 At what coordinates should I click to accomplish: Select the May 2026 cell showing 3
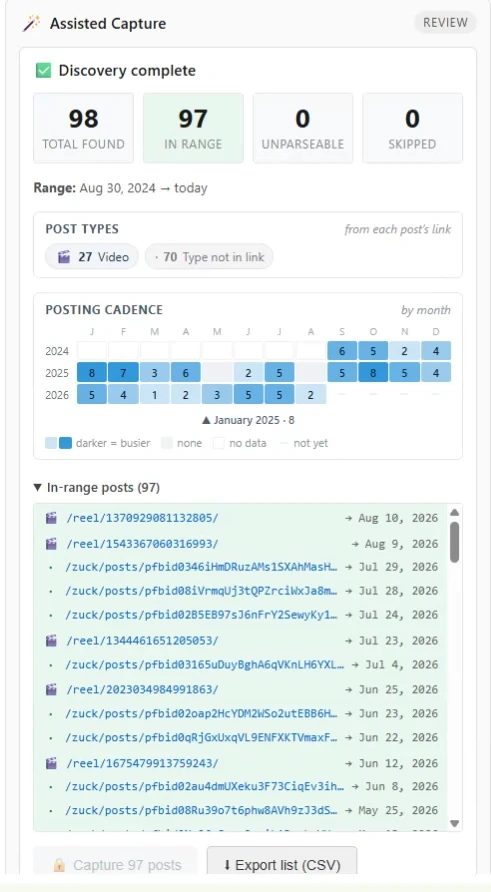[x=217, y=394]
